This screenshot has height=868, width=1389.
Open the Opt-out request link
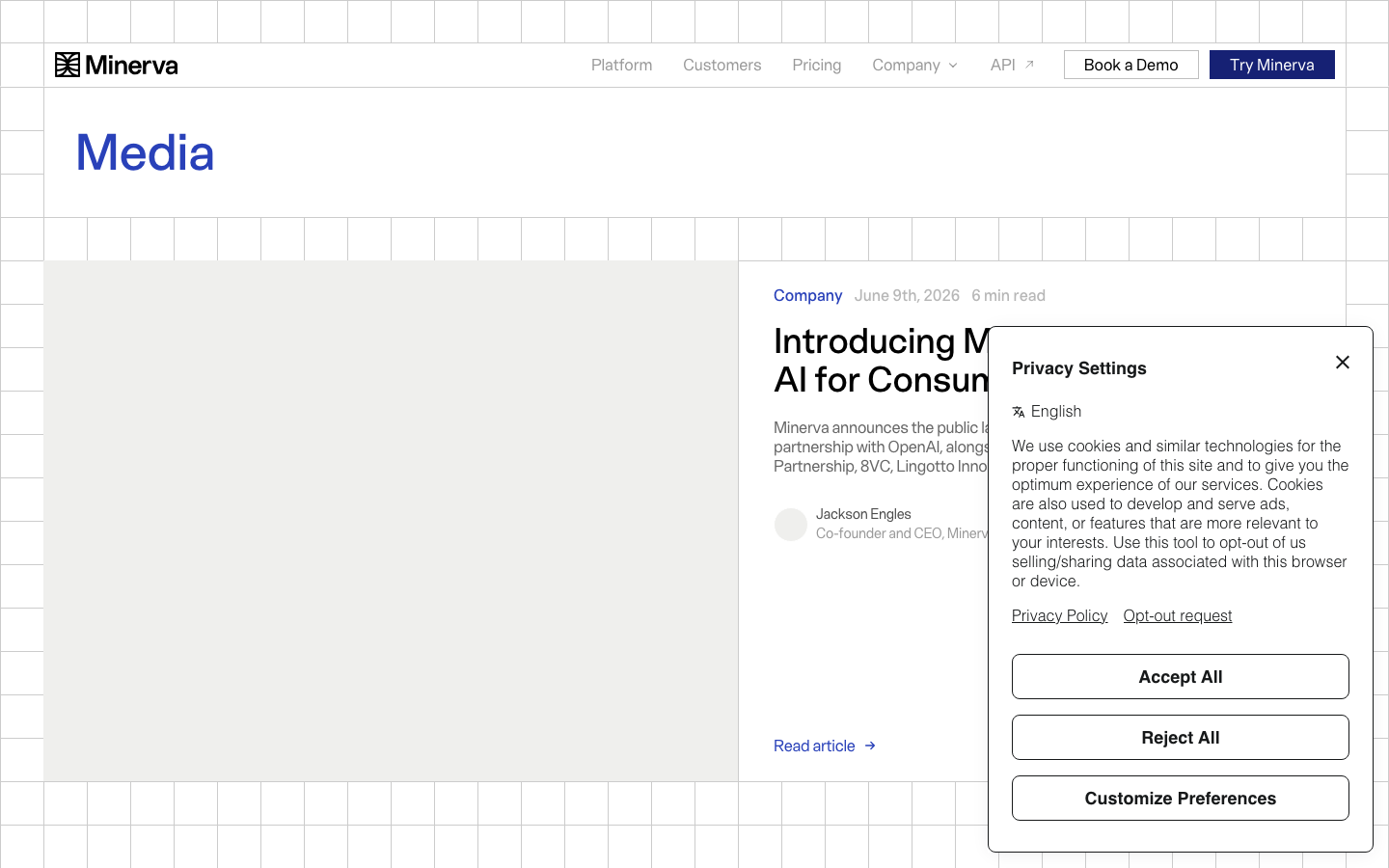[x=1178, y=615]
